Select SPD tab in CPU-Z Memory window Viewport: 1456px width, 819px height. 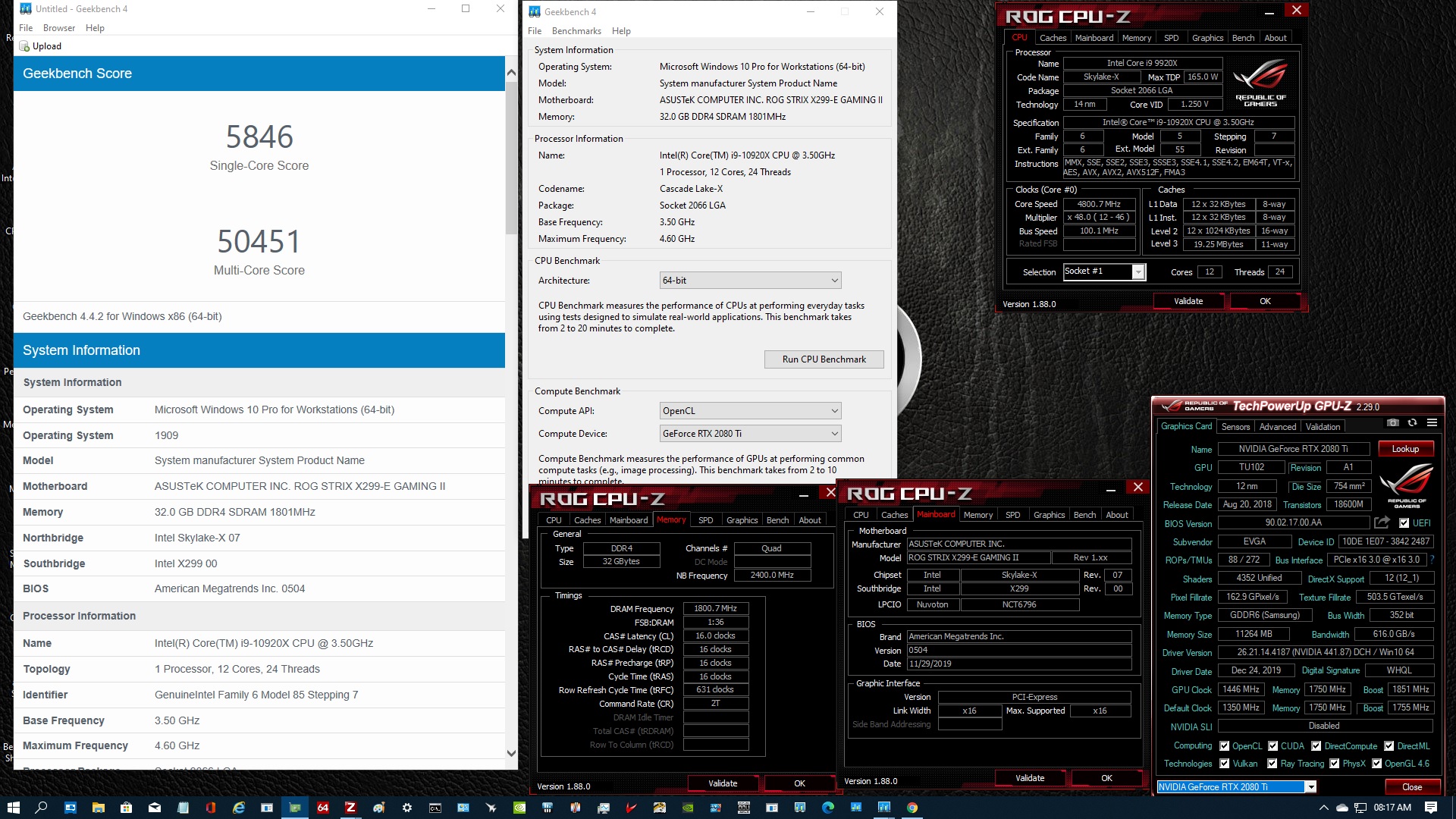(x=705, y=520)
